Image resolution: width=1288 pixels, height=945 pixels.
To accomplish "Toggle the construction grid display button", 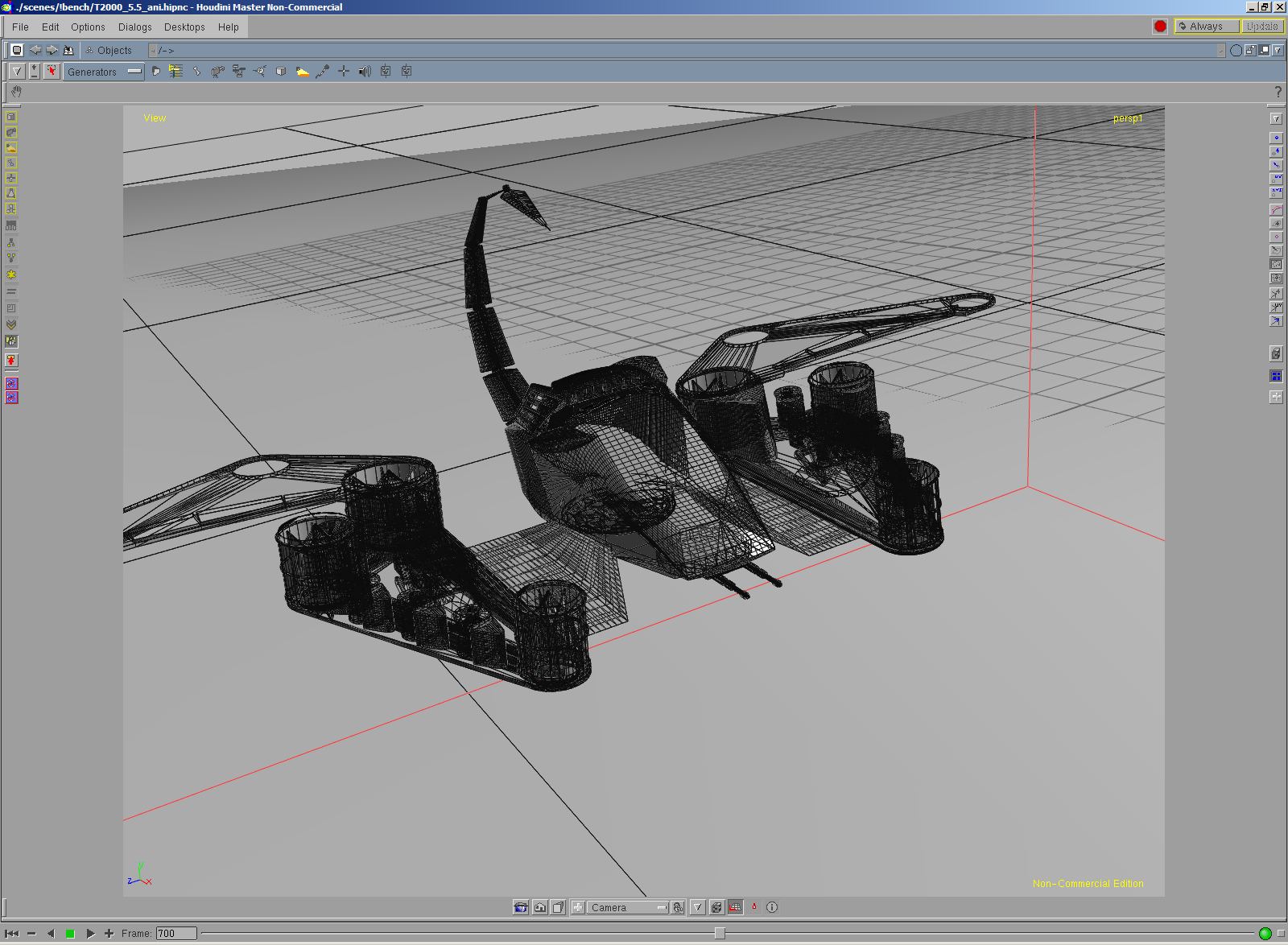I will 735,907.
